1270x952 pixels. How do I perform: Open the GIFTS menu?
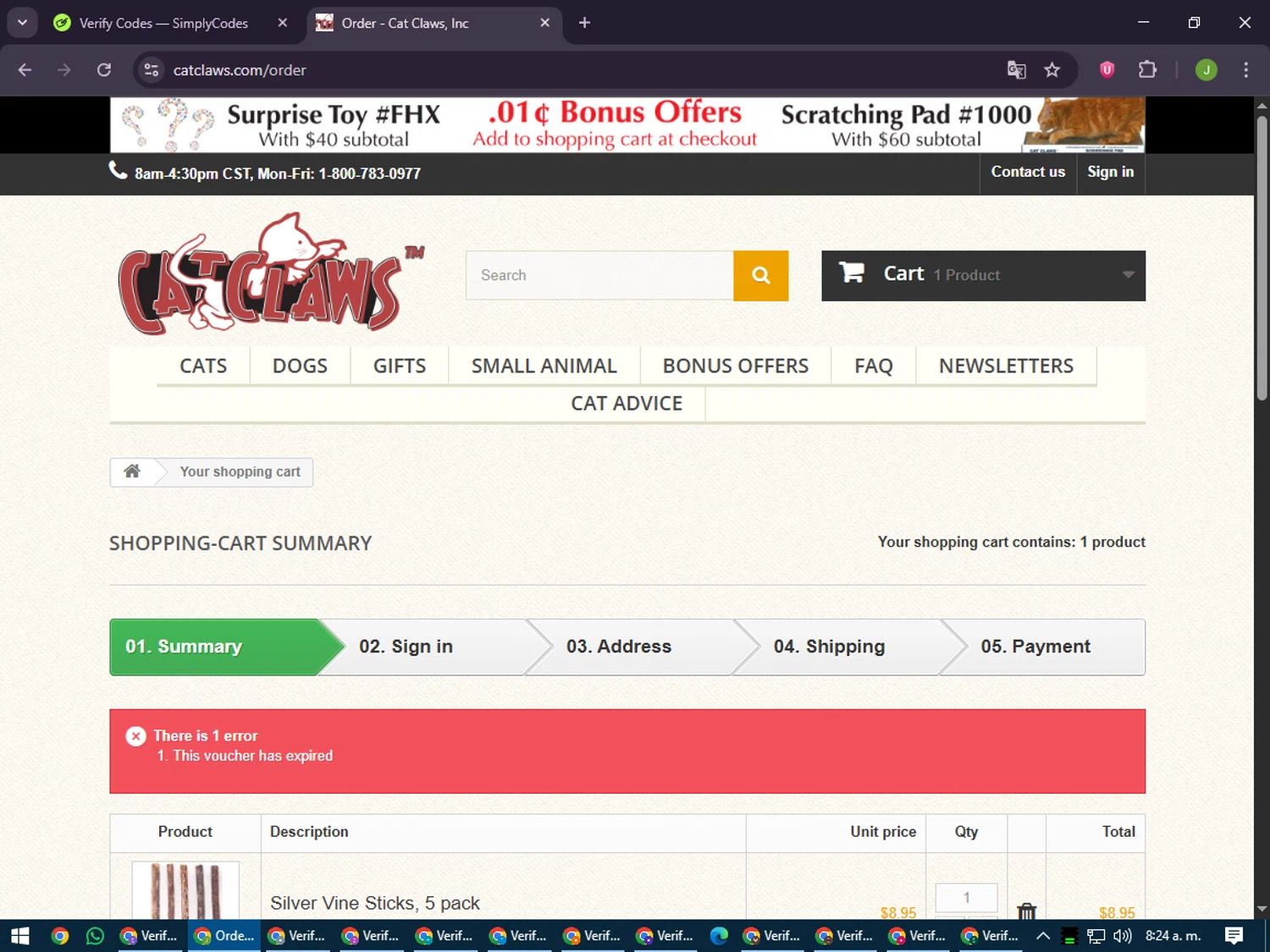click(x=400, y=366)
